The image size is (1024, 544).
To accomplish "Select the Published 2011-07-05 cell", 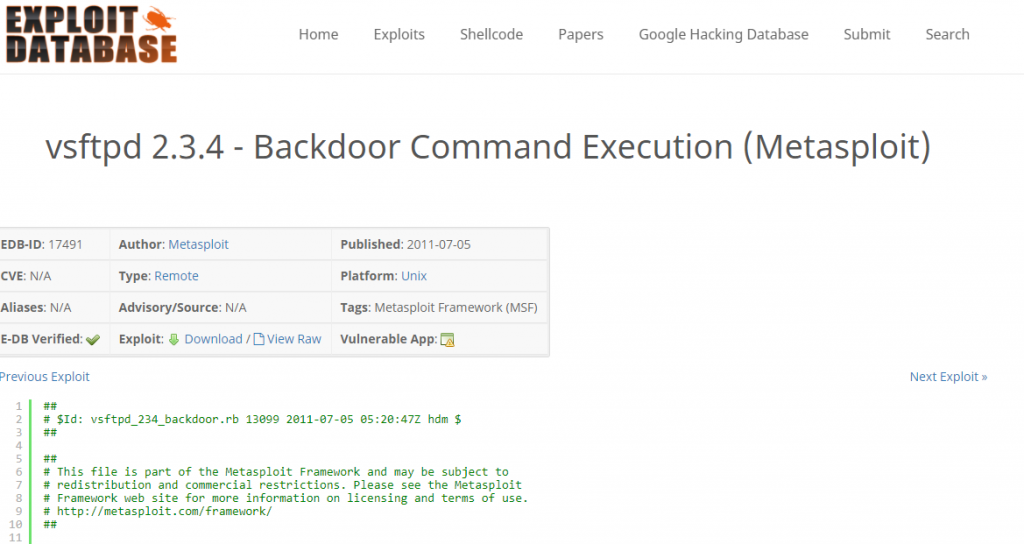I will (440, 244).
